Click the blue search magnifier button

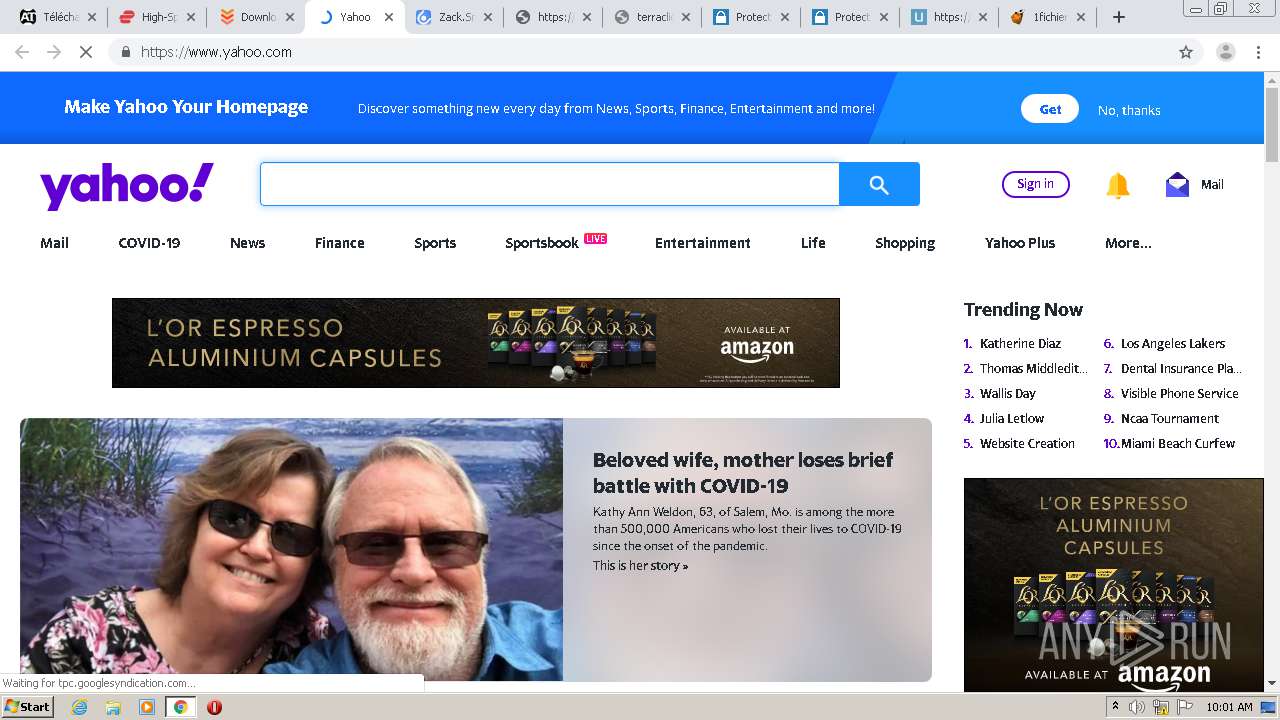point(879,184)
